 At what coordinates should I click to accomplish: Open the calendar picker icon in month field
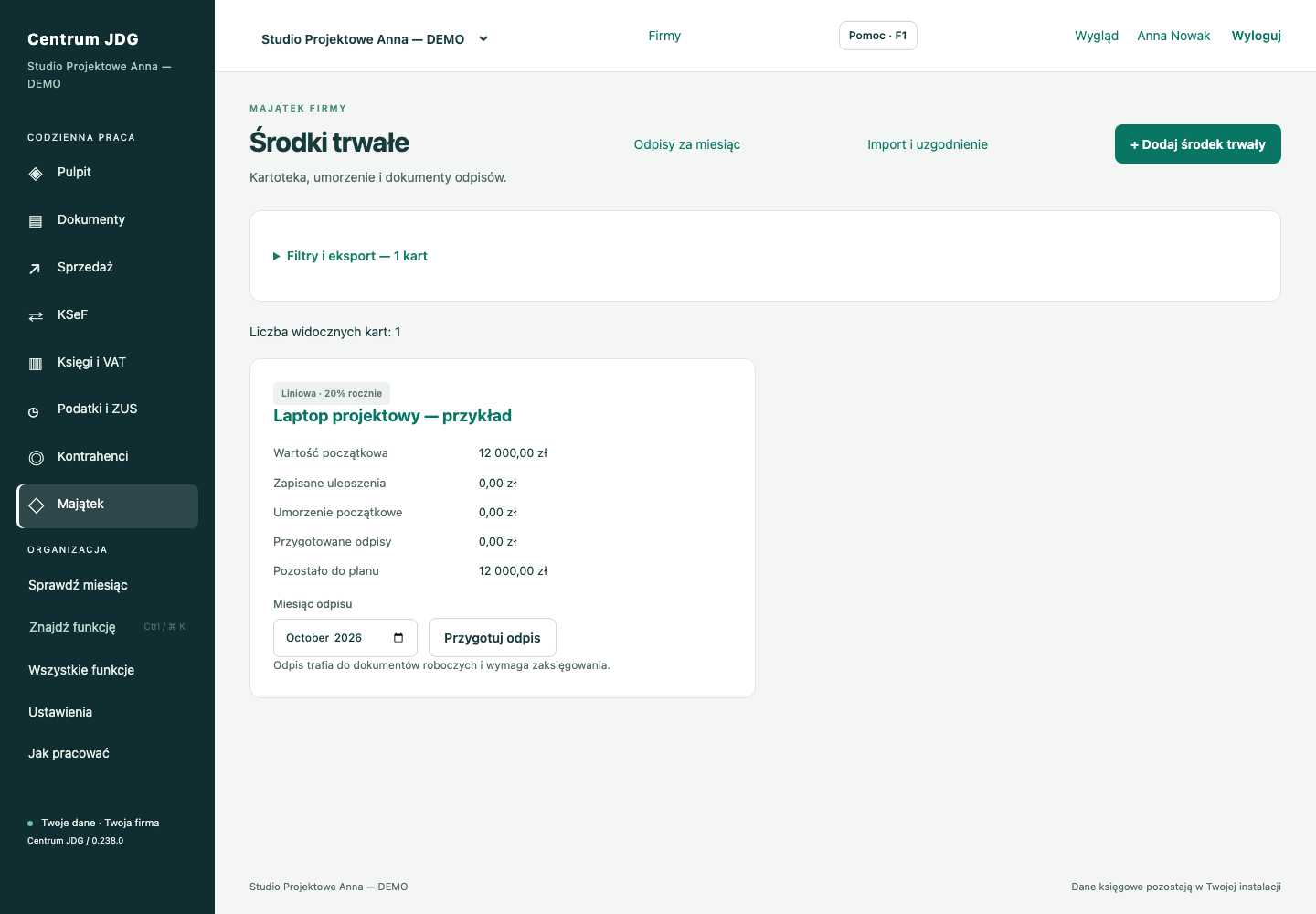[398, 638]
